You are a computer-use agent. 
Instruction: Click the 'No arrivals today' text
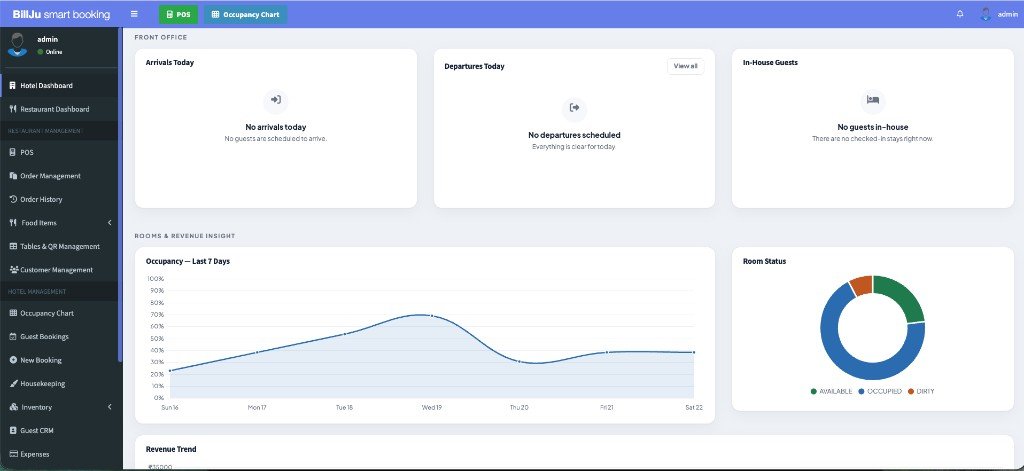pyautogui.click(x=276, y=127)
